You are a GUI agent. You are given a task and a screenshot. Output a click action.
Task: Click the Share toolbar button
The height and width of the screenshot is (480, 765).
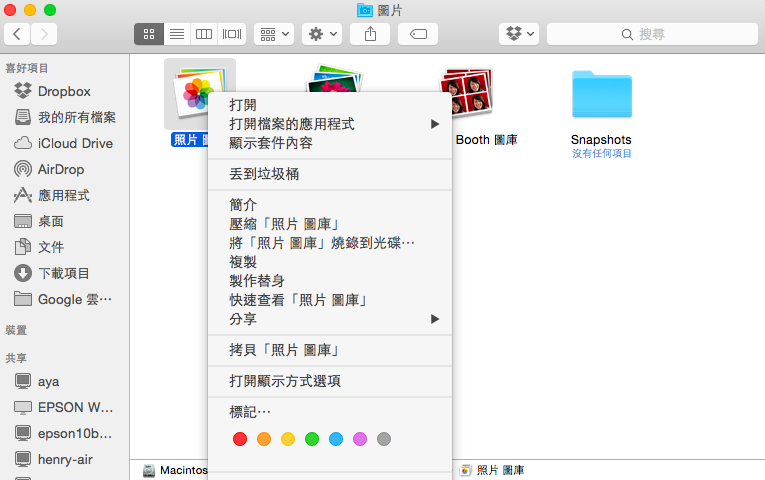point(370,34)
